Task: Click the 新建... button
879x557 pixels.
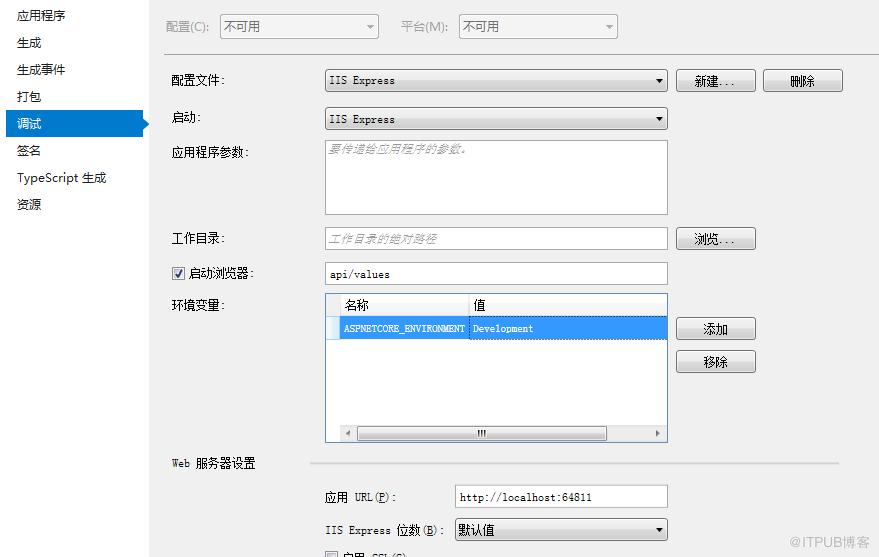Action: pyautogui.click(x=716, y=81)
